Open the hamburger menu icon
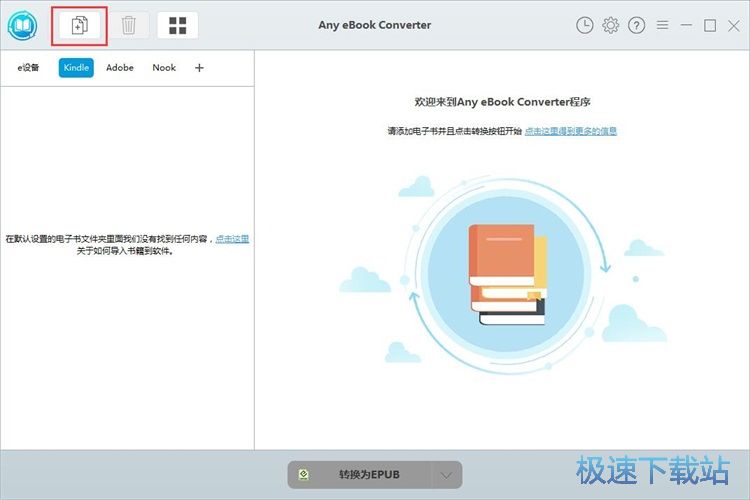Screen dimensions: 750x500 662,26
